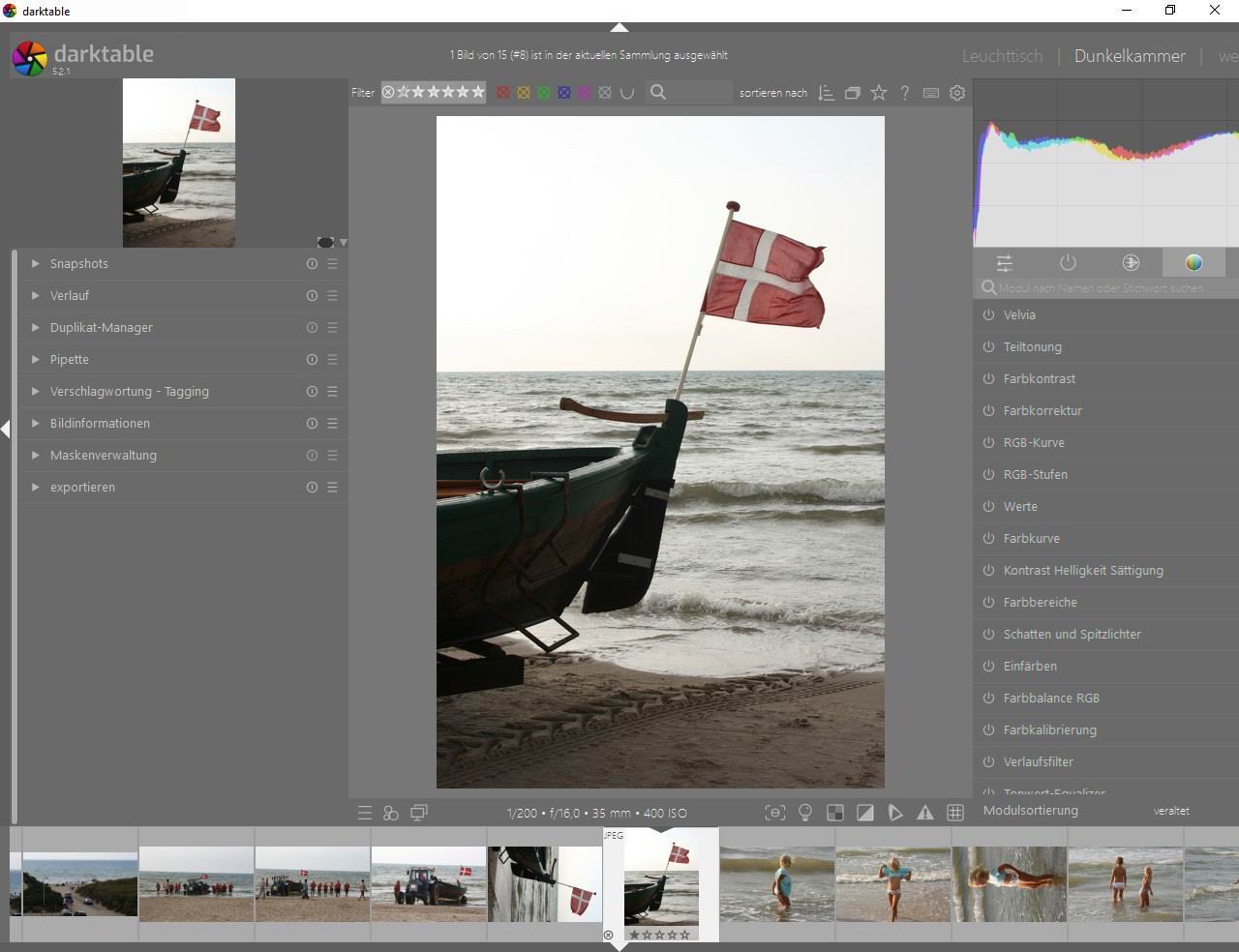This screenshot has width=1239, height=952.
Task: Switch on the Farbkorrektur module
Action: (x=988, y=410)
